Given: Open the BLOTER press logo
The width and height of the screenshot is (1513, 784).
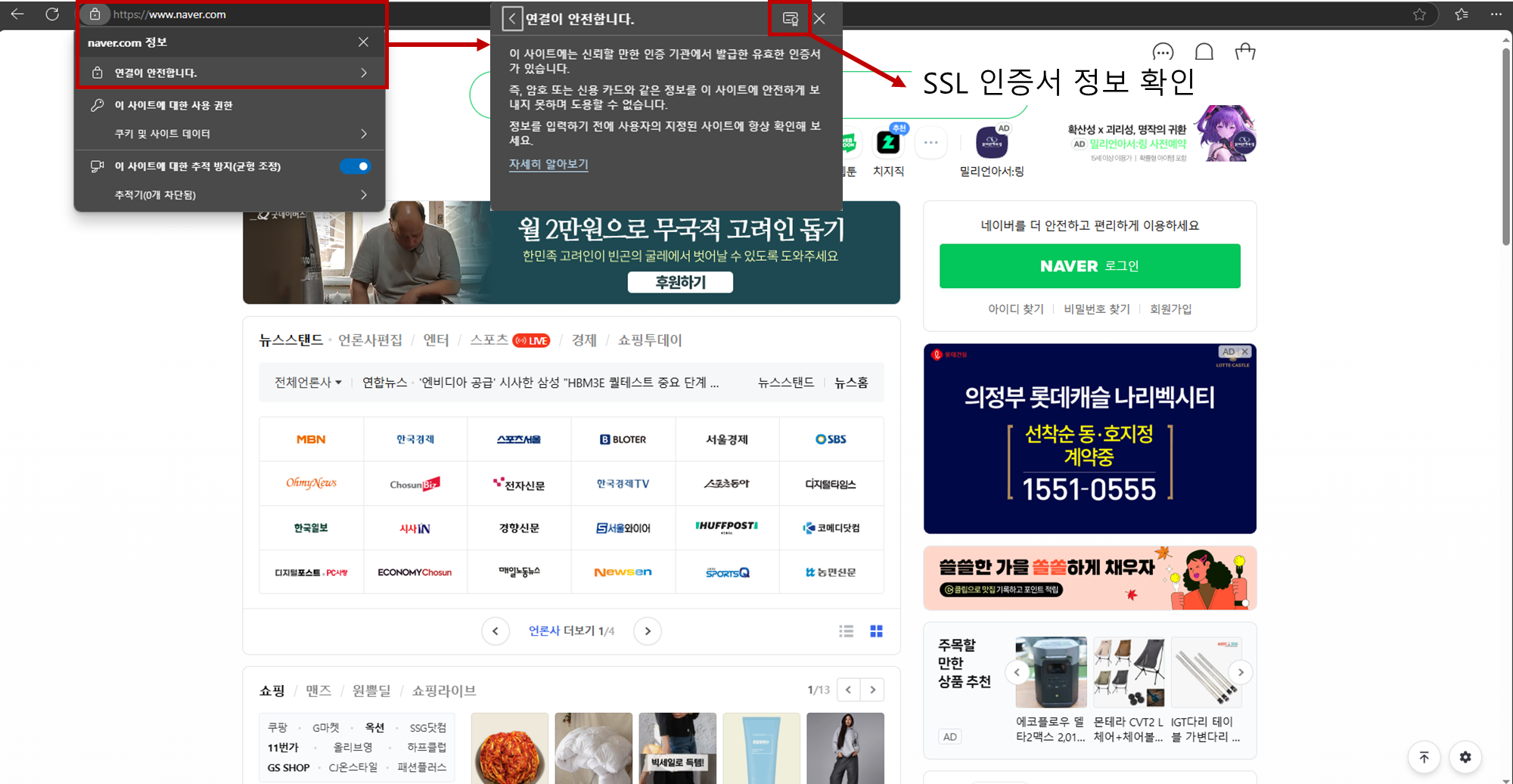Looking at the screenshot, I should click(x=623, y=439).
